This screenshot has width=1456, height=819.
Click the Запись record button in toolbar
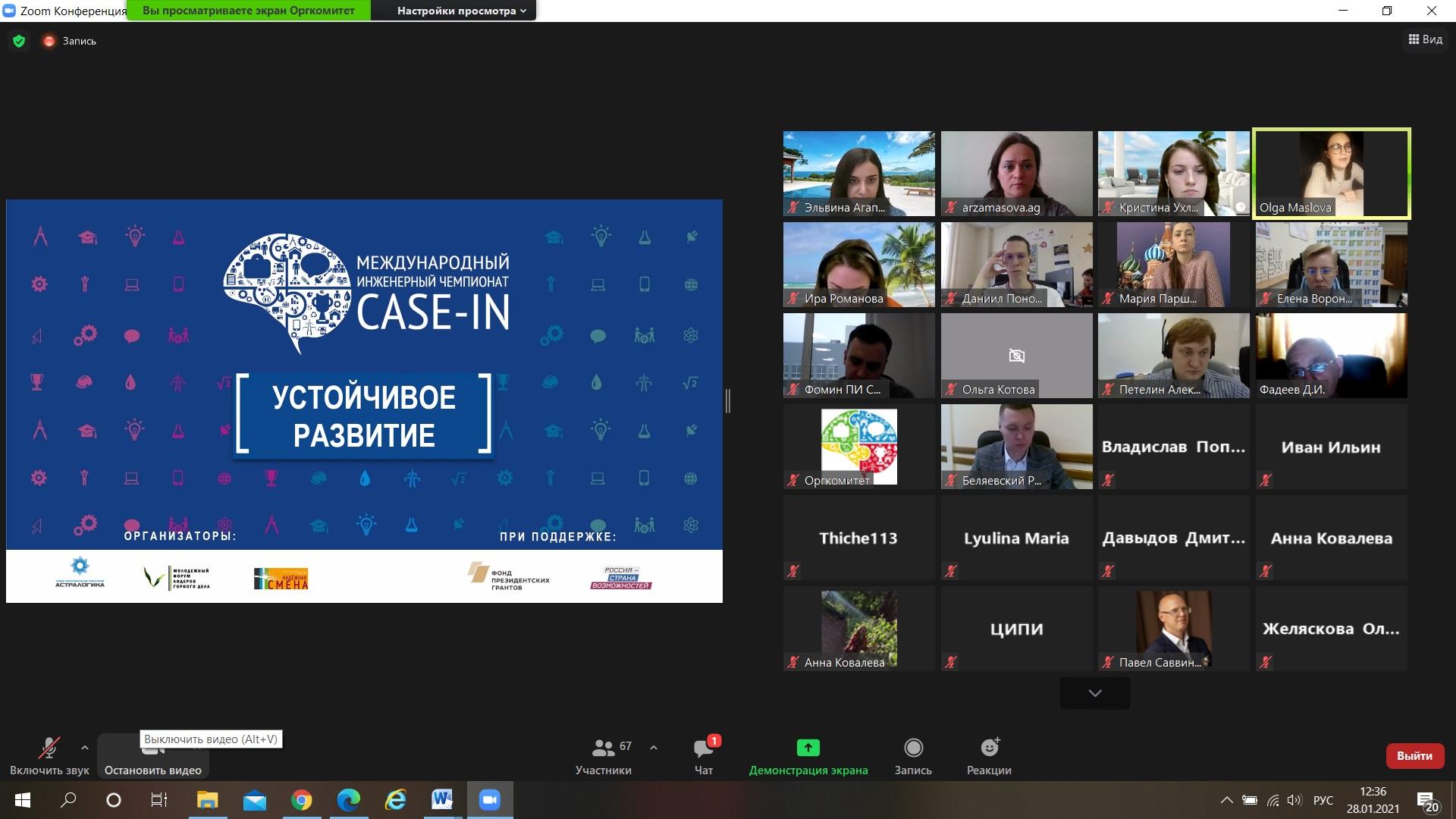click(913, 756)
